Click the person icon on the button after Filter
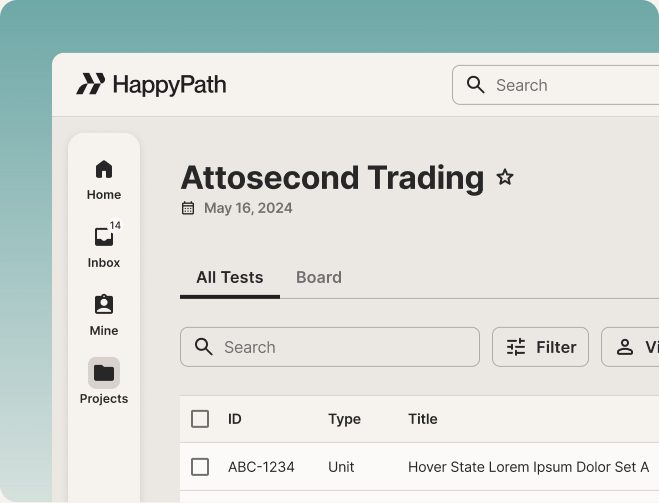This screenshot has width=659, height=503. click(x=625, y=347)
